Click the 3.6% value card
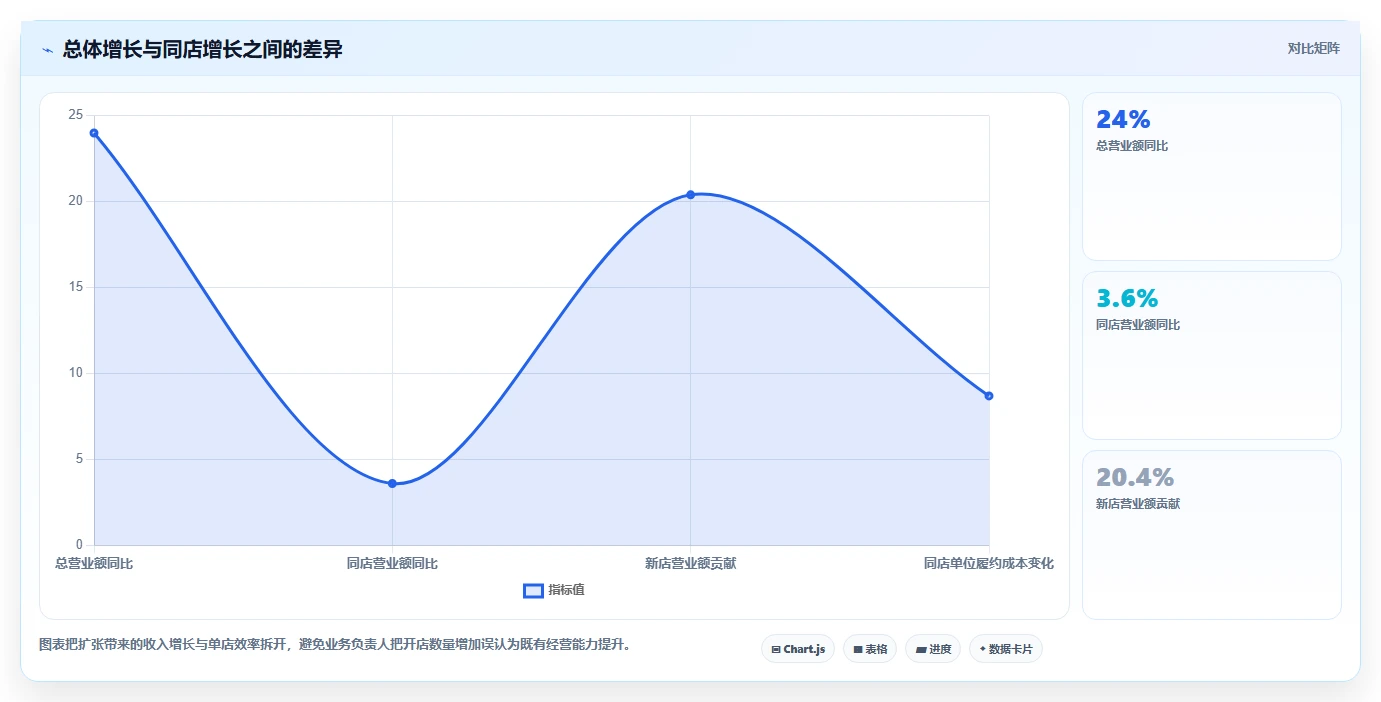This screenshot has width=1381, height=702. pos(1211,355)
